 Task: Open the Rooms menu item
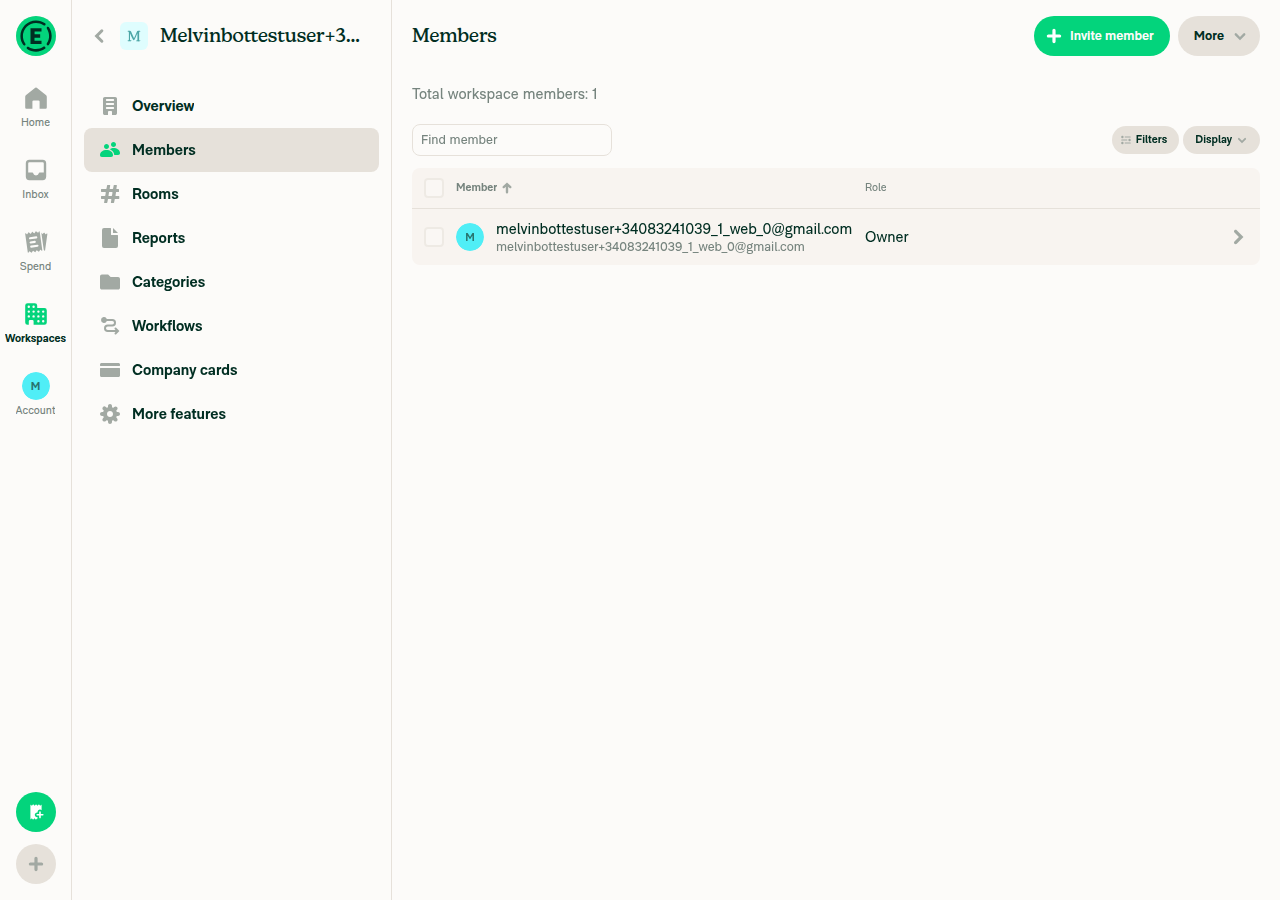pos(232,194)
